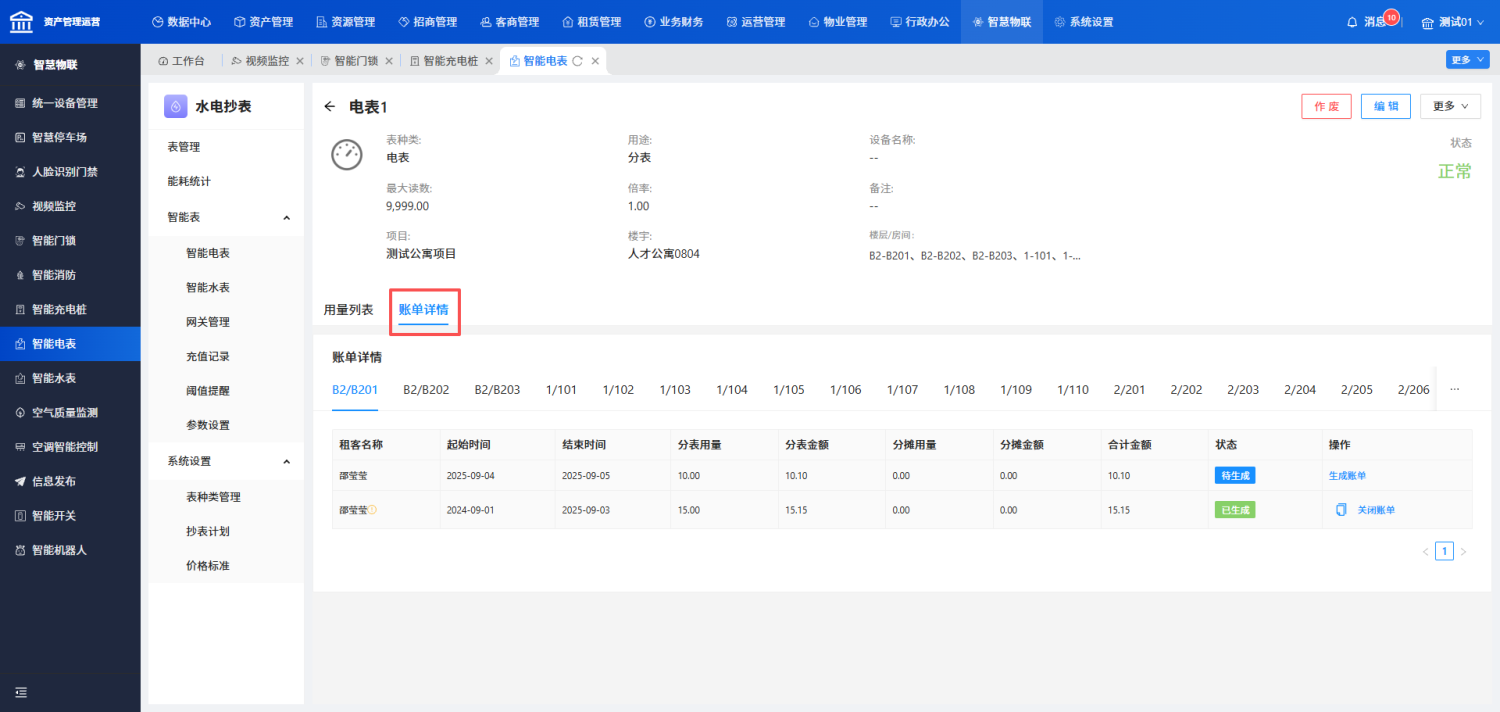Close the 智能充电桩 tab
Screen dimensions: 1500x712
click(x=489, y=61)
